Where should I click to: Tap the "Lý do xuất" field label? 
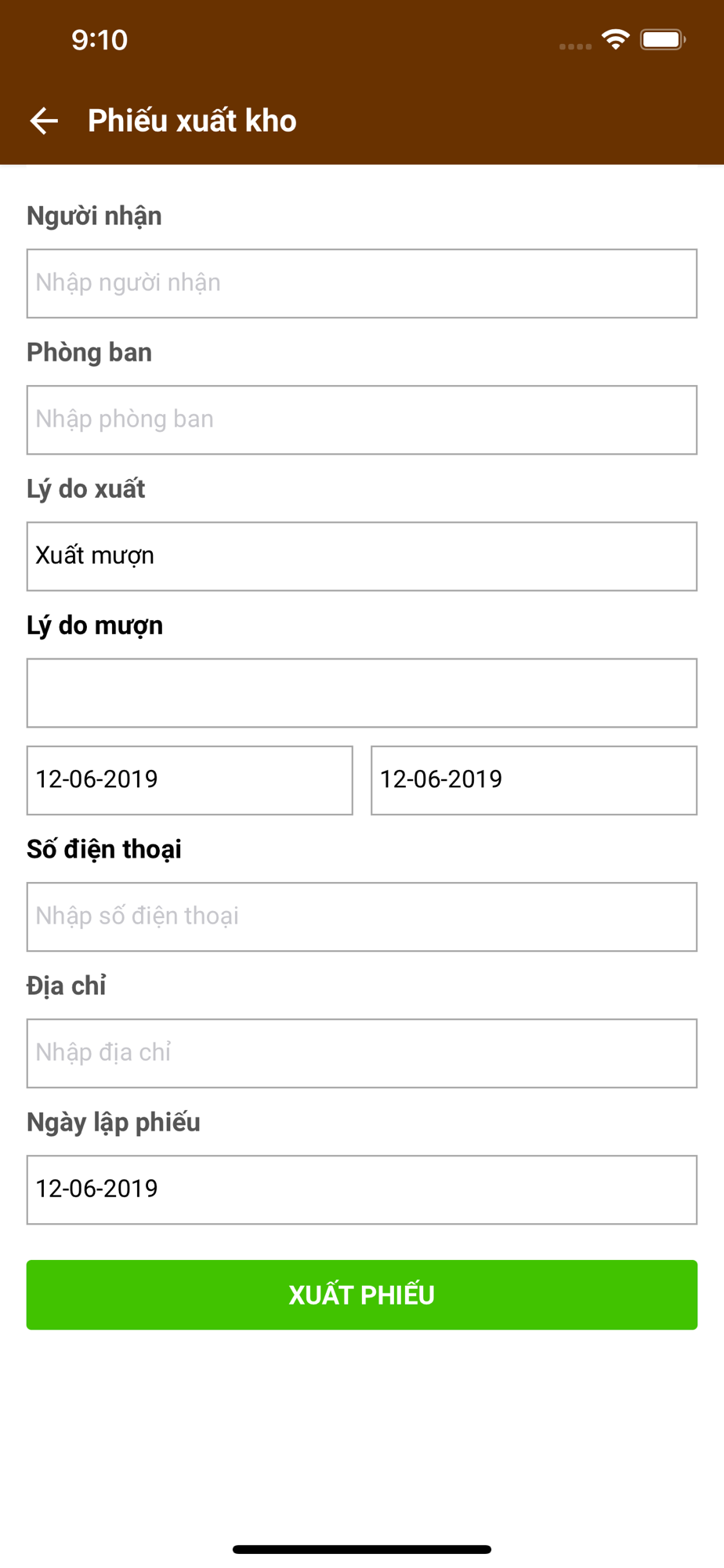pyautogui.click(x=86, y=488)
